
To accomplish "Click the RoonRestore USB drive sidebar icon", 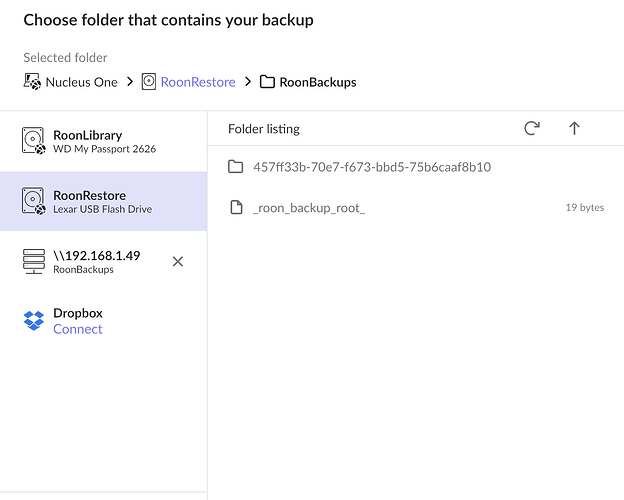I will click(x=33, y=201).
